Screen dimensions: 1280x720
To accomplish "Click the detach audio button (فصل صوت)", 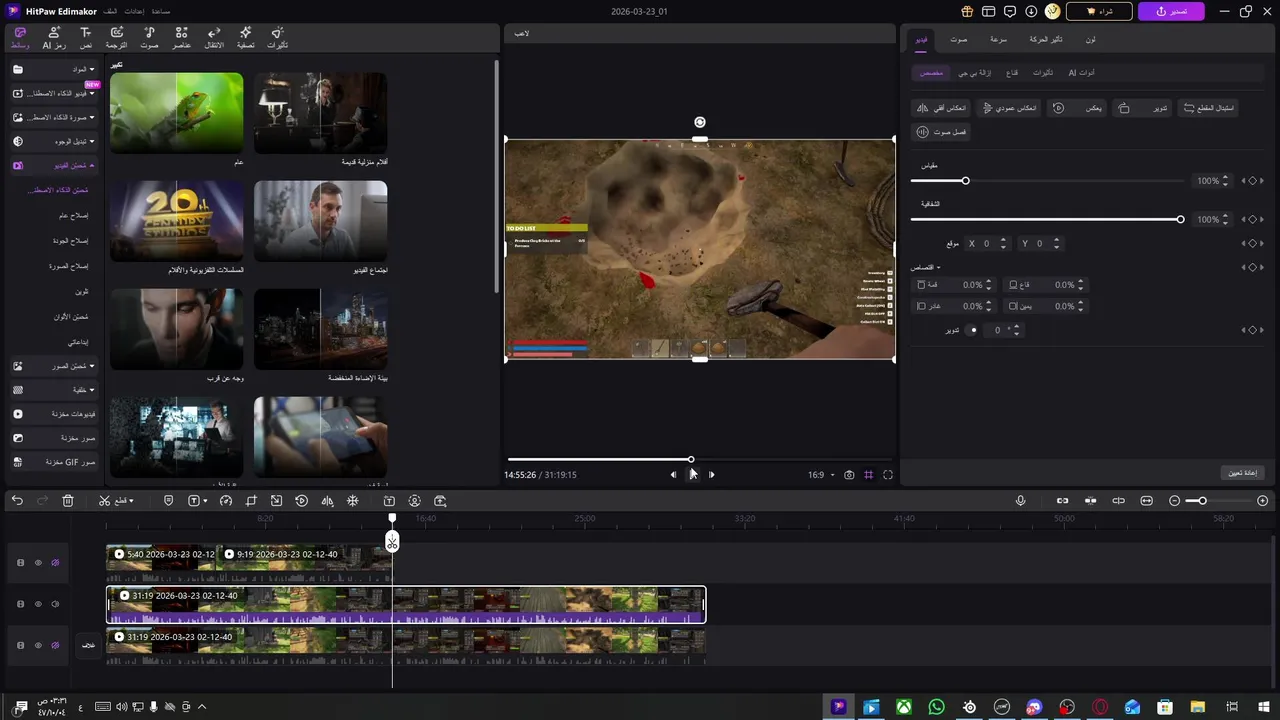I will point(941,132).
